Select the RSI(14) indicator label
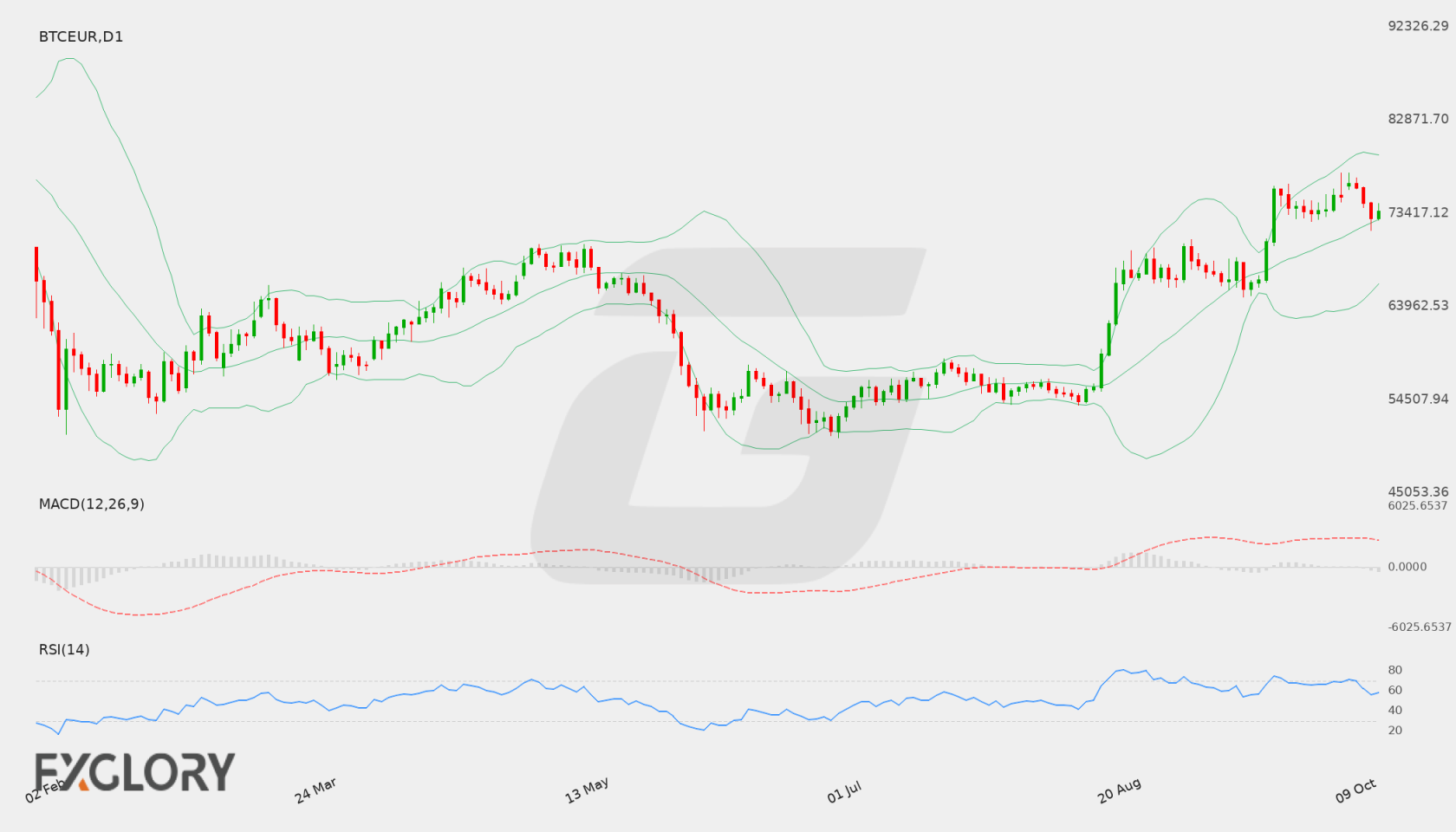1456x832 pixels. tap(64, 649)
